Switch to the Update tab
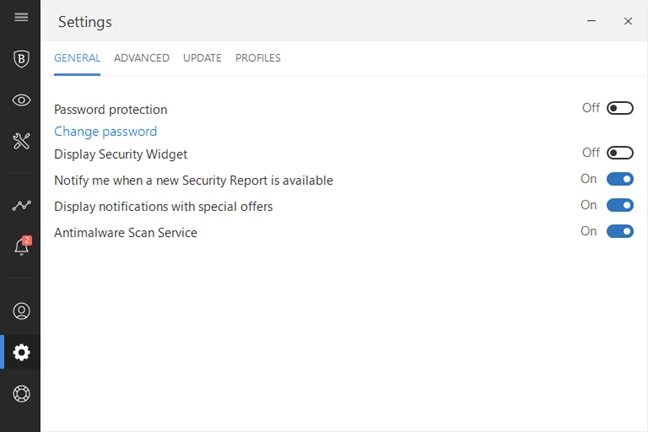The height and width of the screenshot is (432, 648). (x=202, y=58)
